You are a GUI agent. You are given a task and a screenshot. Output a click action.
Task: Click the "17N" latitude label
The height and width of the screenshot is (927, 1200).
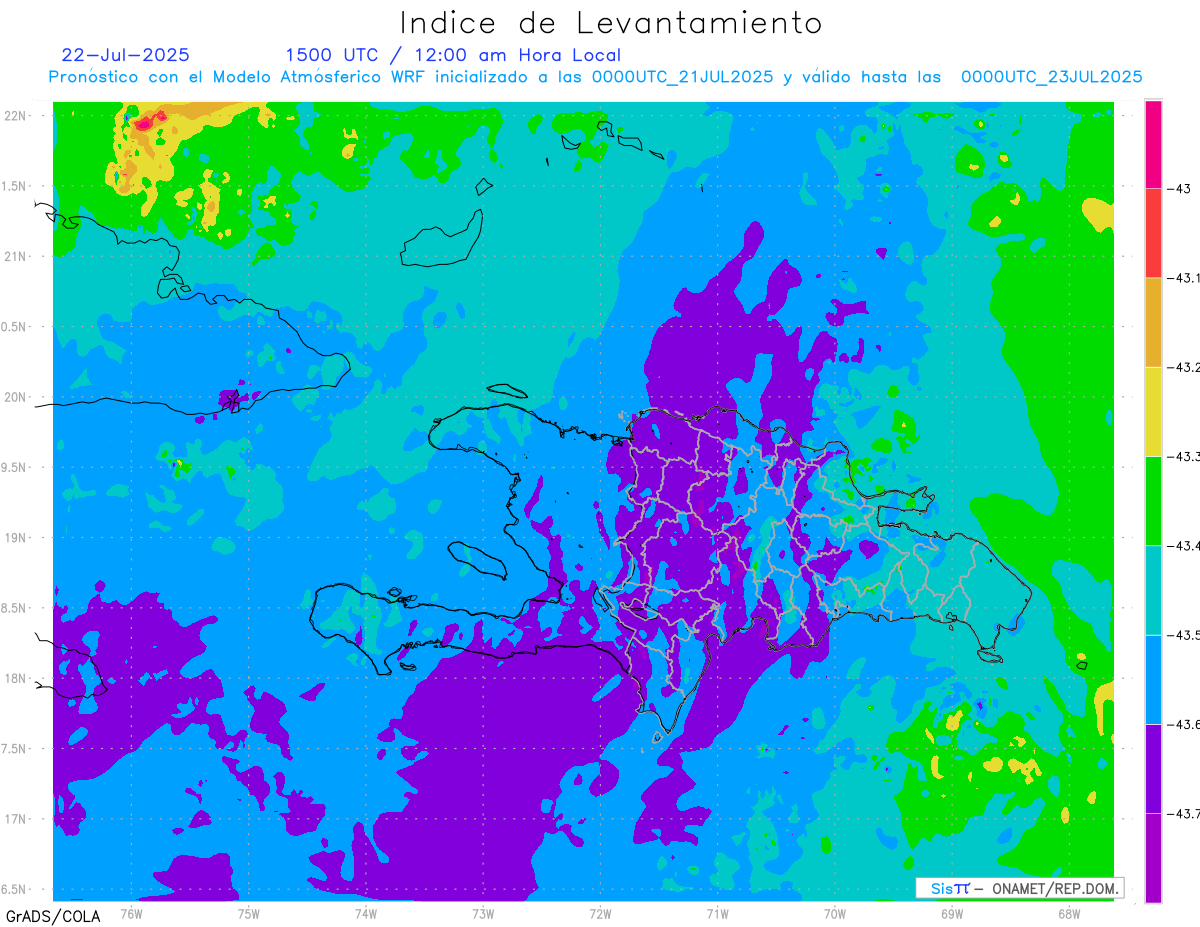tap(16, 819)
